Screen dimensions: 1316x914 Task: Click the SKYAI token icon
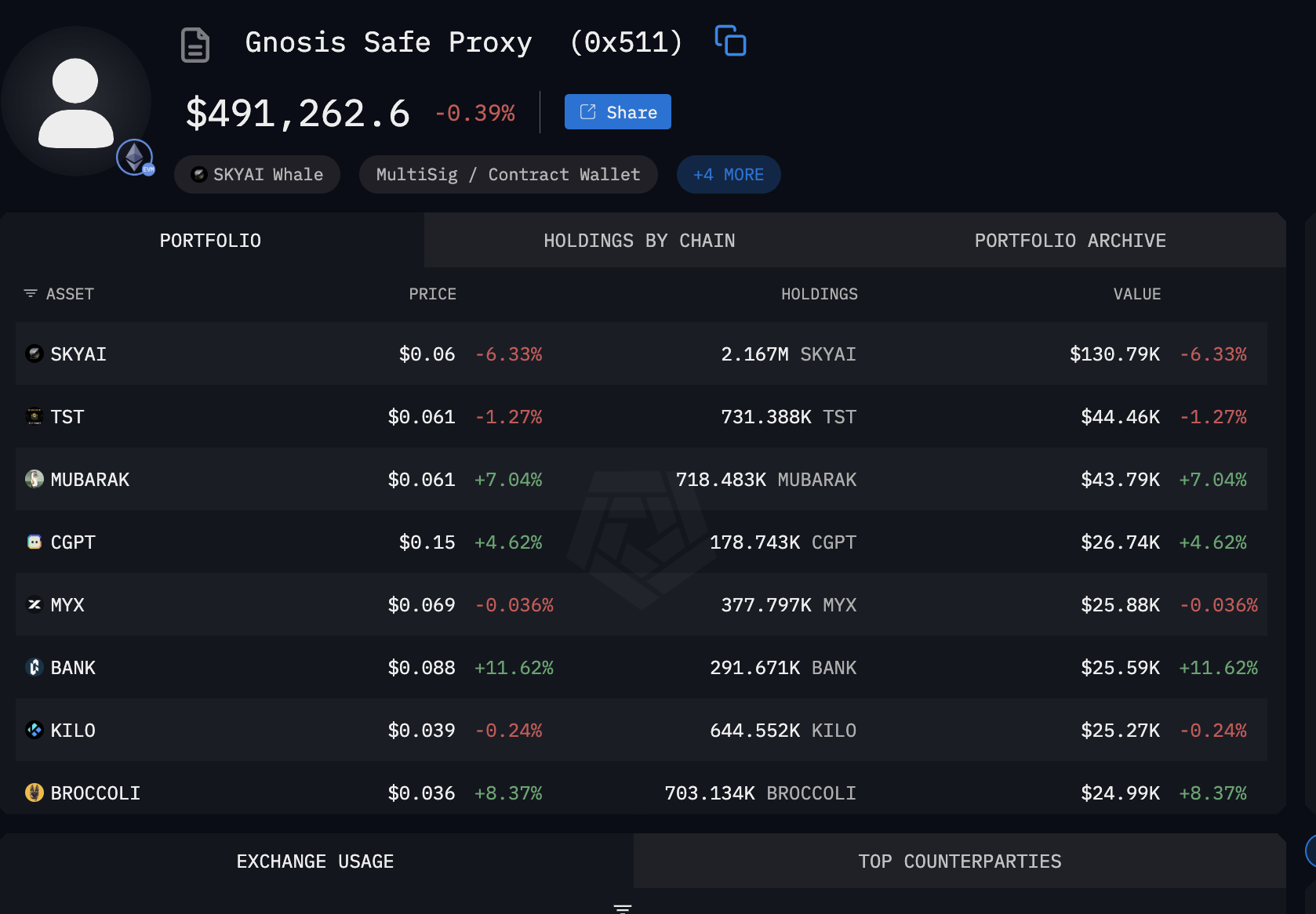[x=34, y=354]
